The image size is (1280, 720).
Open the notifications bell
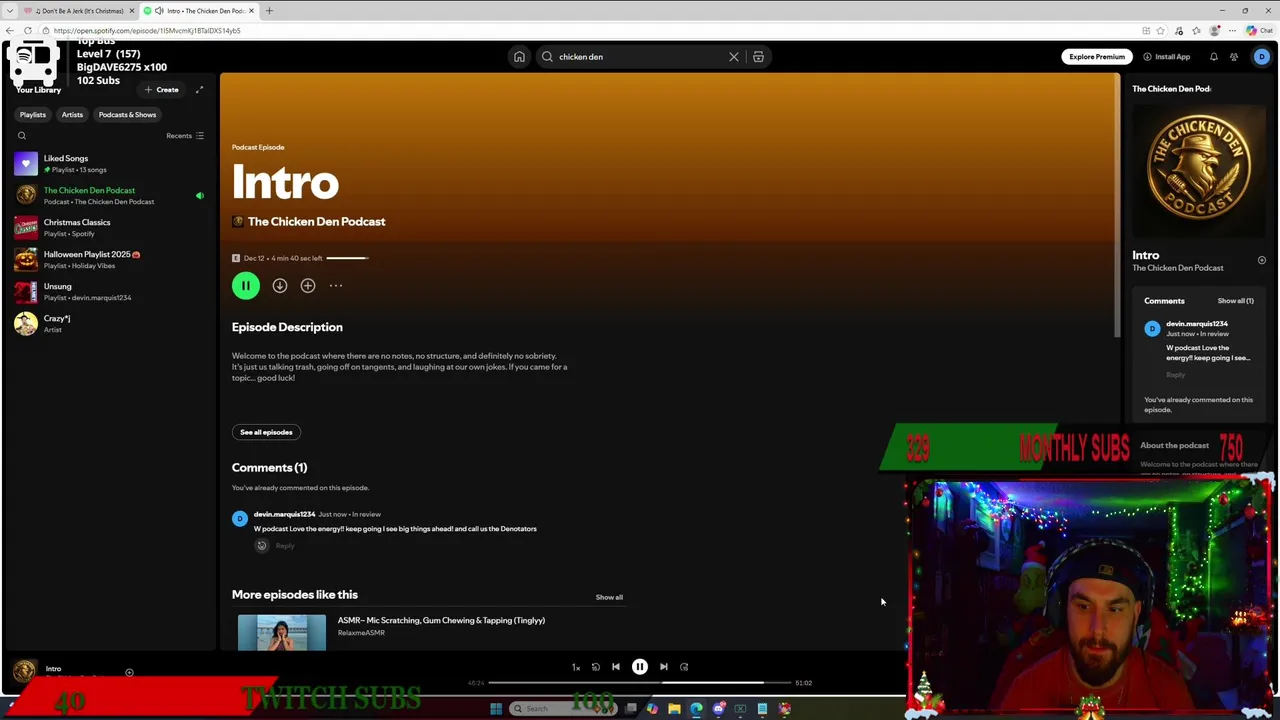pos(1214,57)
